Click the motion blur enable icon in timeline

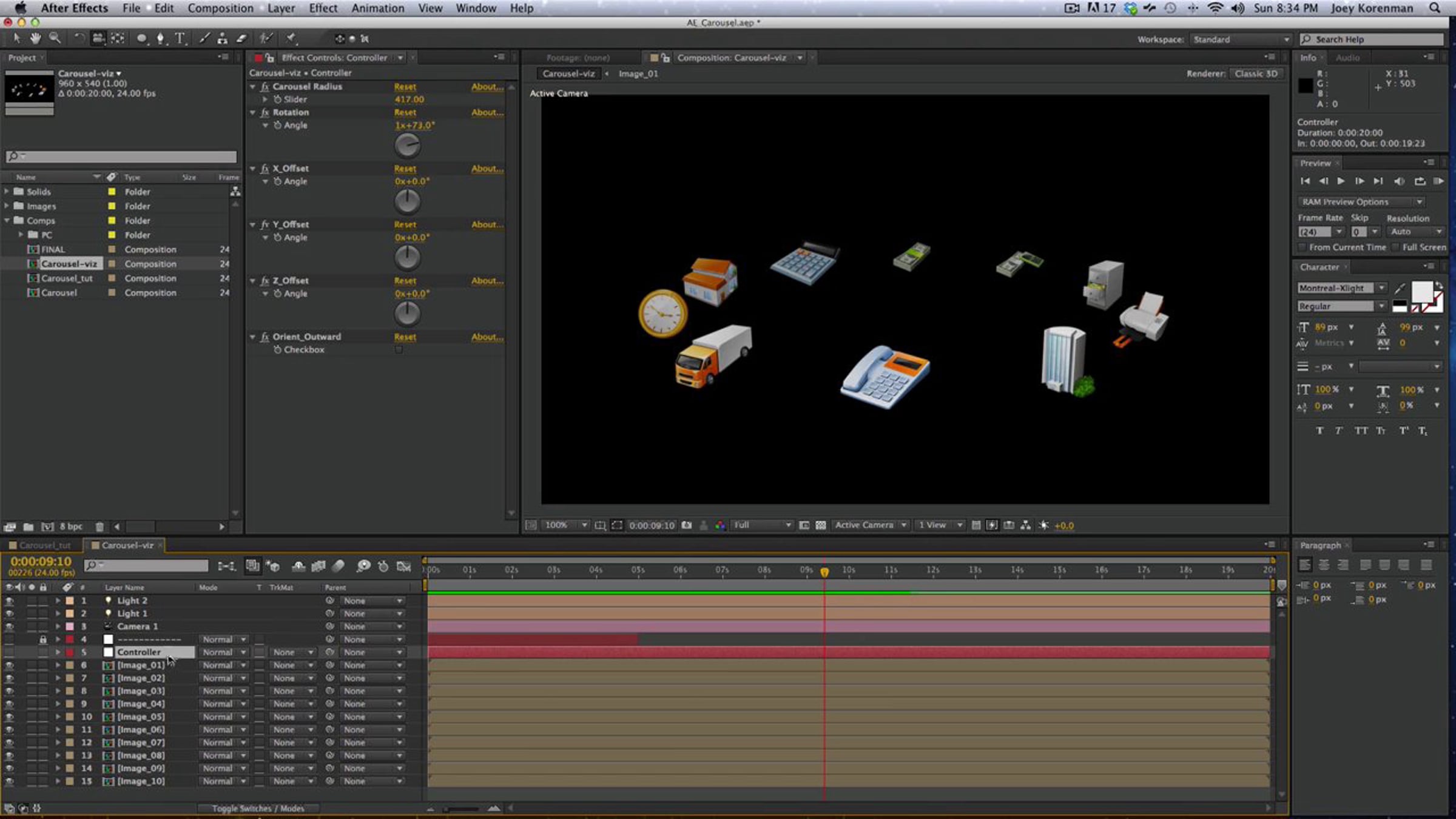tap(339, 566)
